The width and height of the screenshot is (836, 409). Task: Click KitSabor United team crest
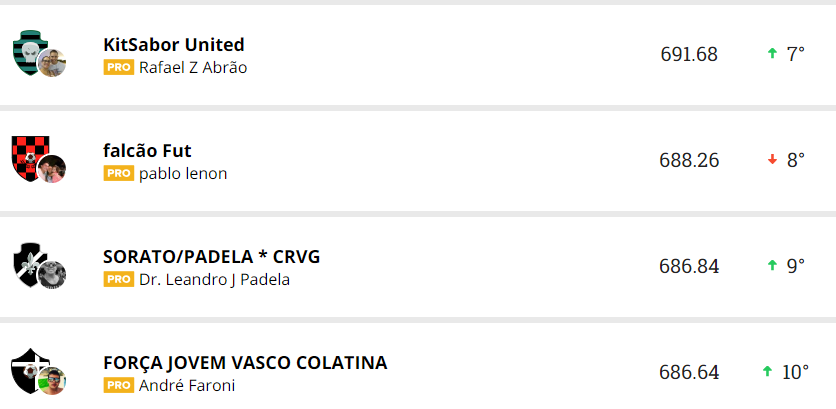(x=30, y=50)
